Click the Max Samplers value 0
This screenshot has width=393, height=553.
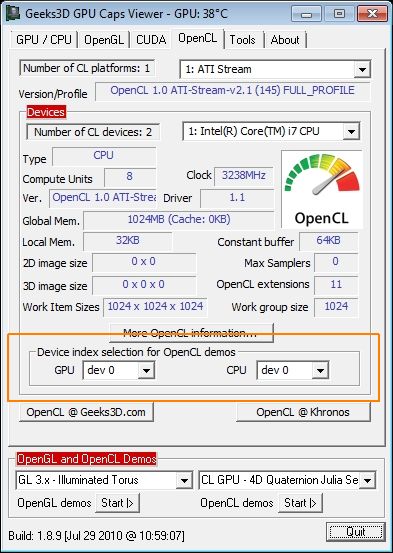coord(335,262)
